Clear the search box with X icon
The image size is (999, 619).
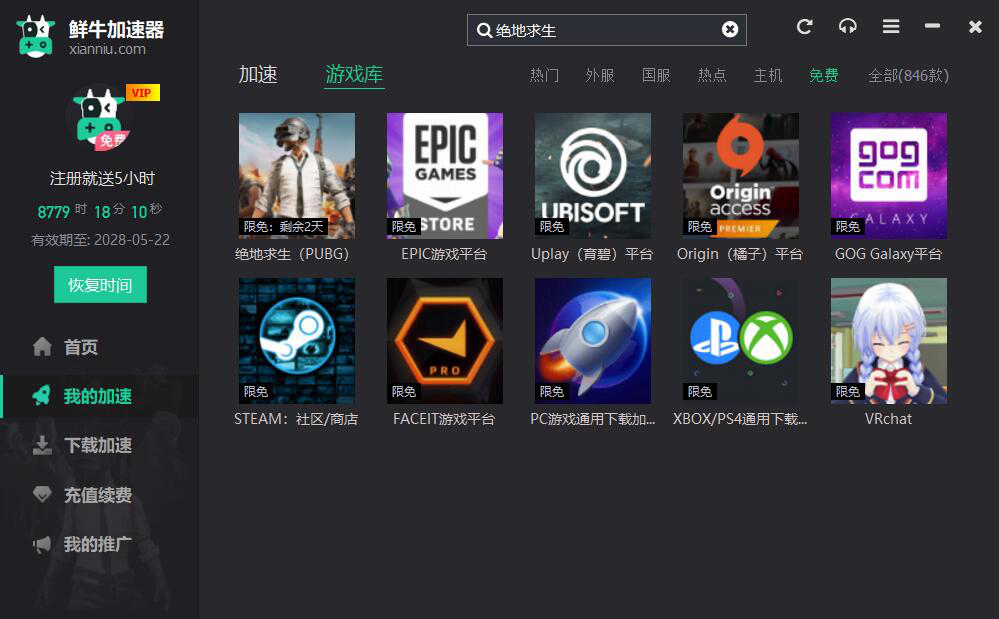tap(730, 30)
